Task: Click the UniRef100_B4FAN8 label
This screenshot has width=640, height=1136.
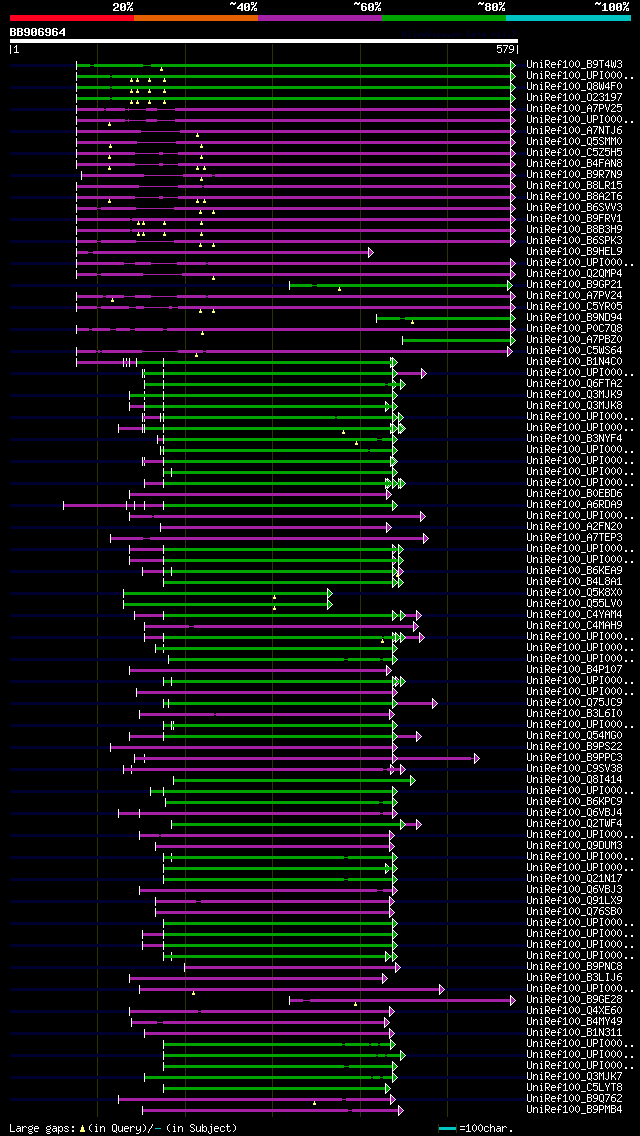Action: 575,164
